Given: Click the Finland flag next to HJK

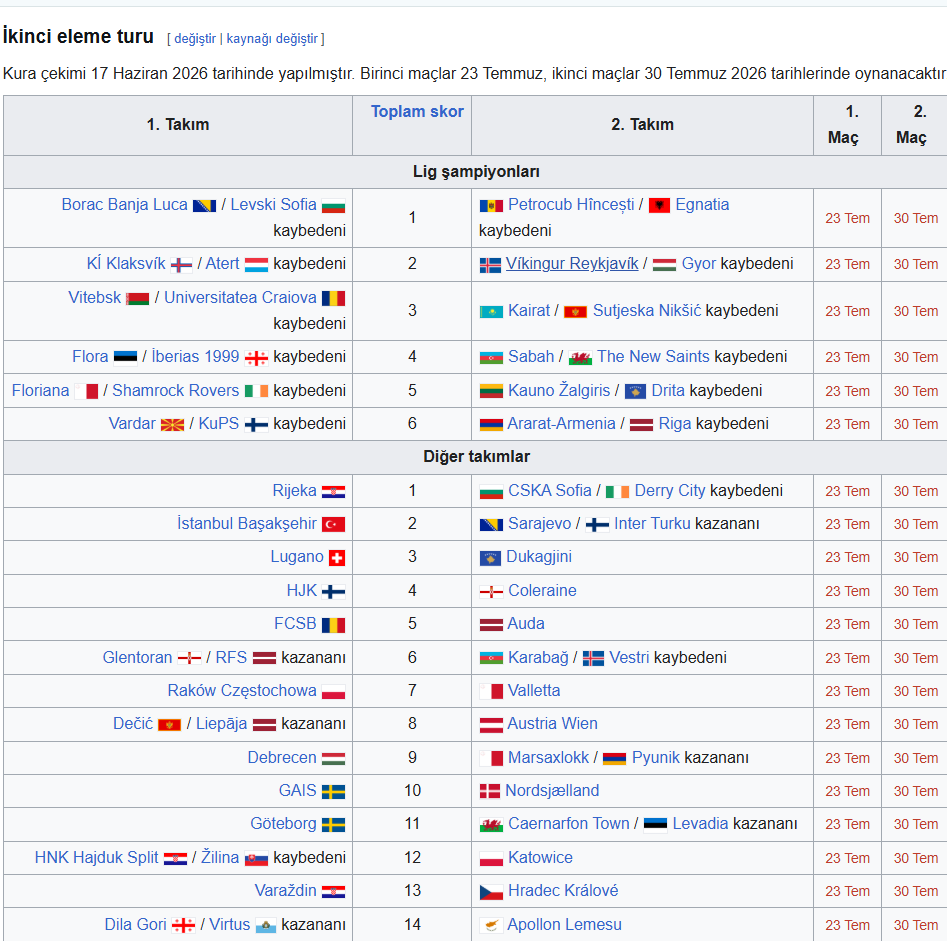Looking at the screenshot, I should coord(333,591).
